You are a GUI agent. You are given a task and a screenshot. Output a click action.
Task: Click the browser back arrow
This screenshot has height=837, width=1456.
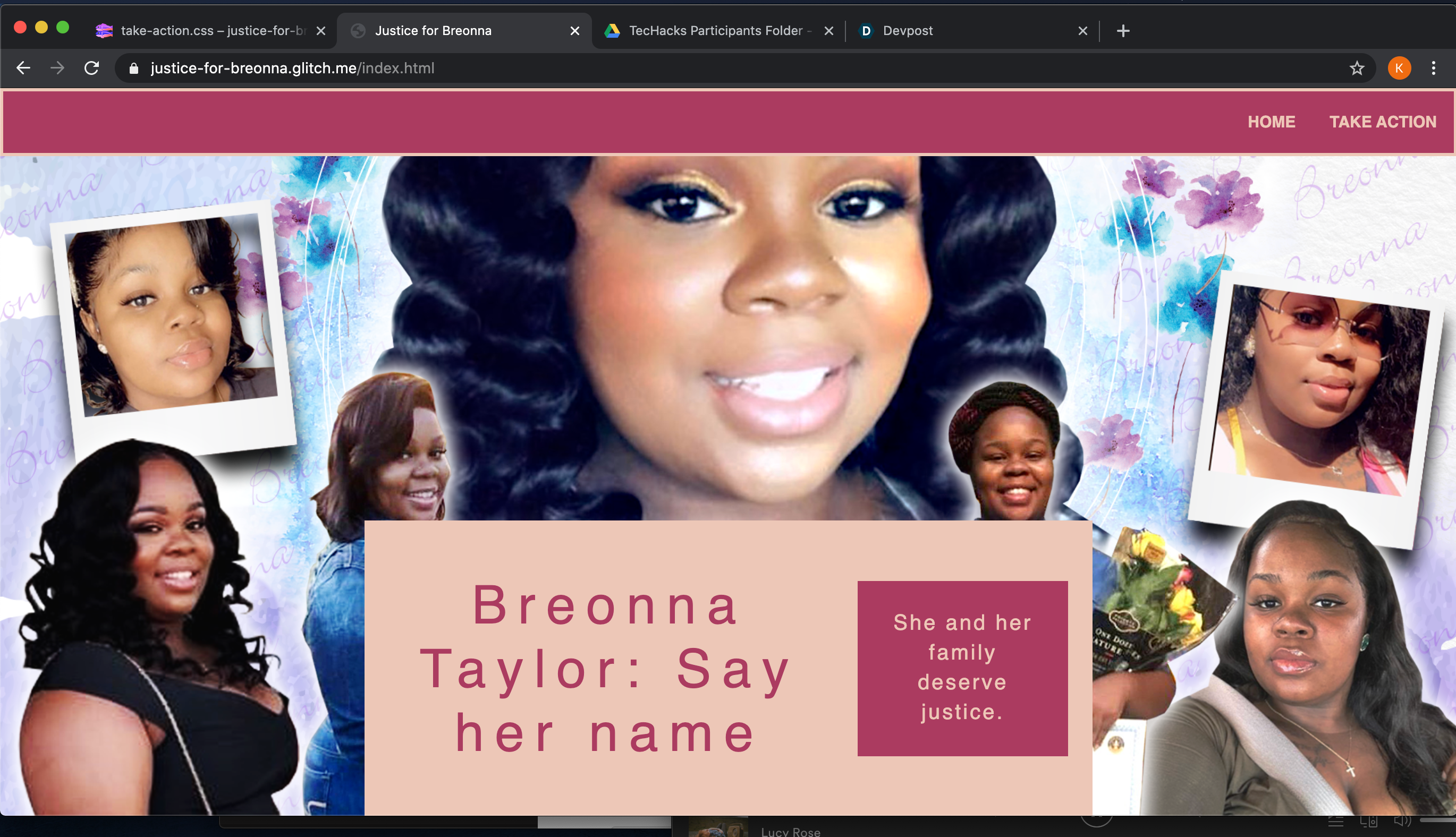tap(23, 68)
